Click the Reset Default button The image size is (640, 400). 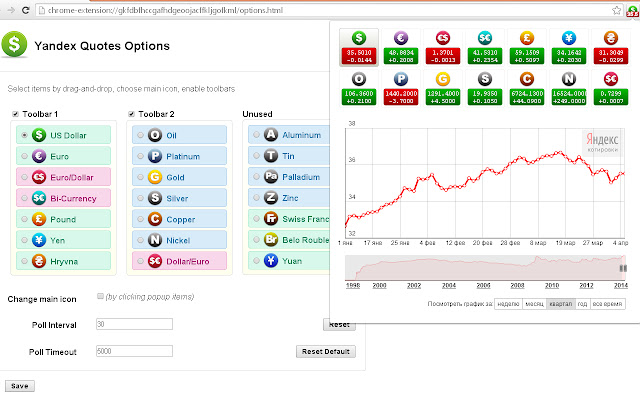click(326, 351)
